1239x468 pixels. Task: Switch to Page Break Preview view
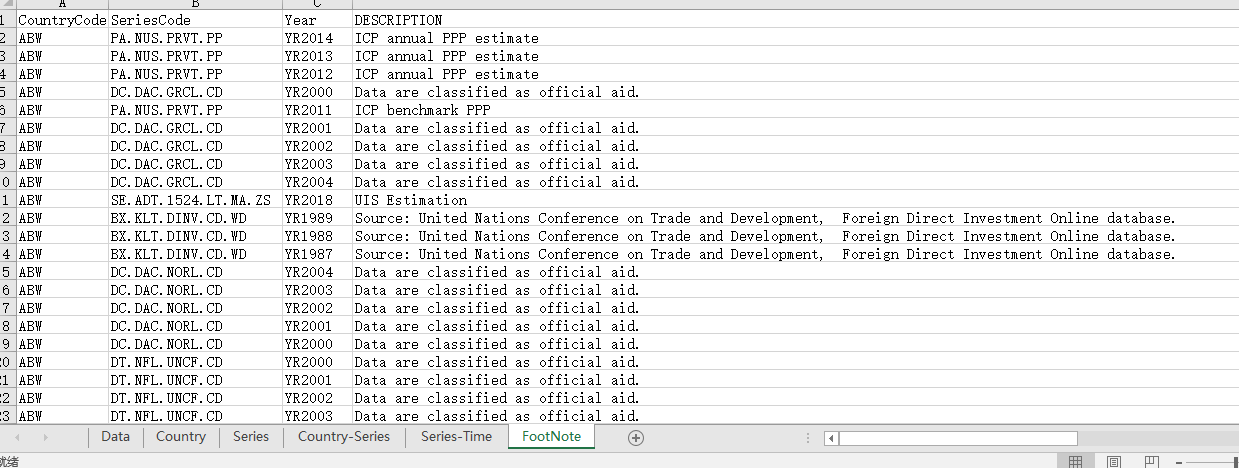point(1151,462)
